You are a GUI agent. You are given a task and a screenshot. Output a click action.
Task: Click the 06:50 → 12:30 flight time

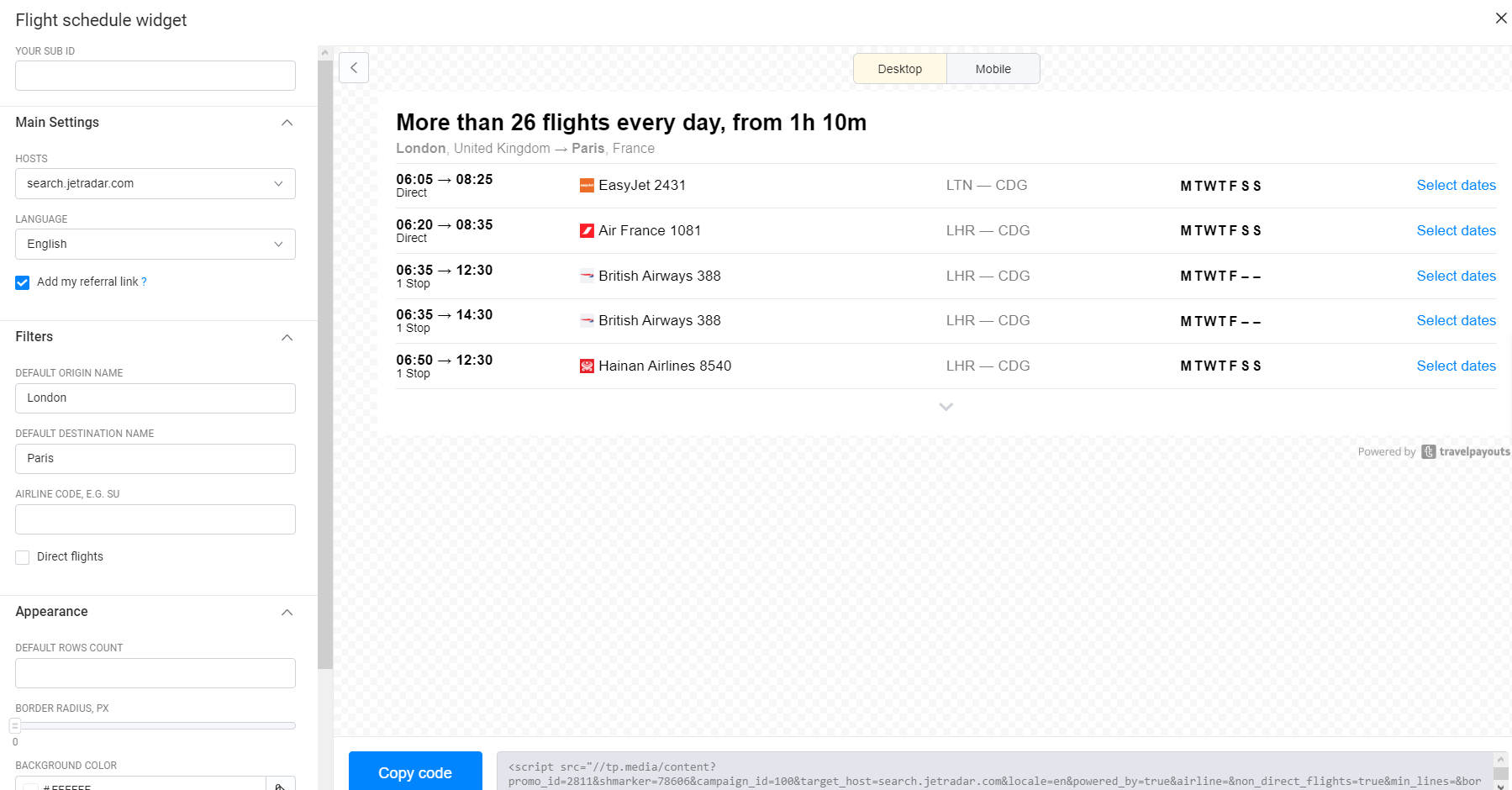coord(445,360)
